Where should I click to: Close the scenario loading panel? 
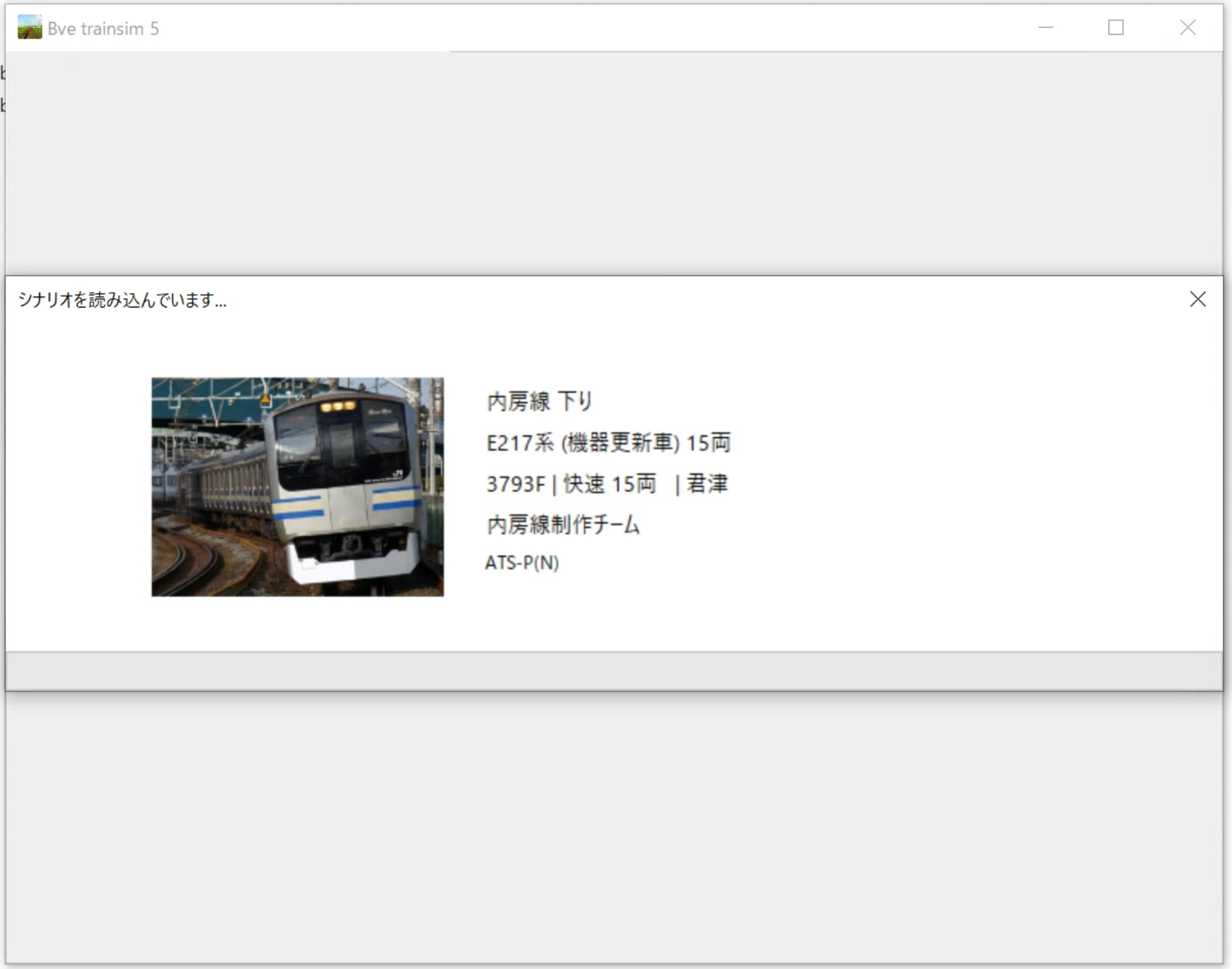(1198, 299)
